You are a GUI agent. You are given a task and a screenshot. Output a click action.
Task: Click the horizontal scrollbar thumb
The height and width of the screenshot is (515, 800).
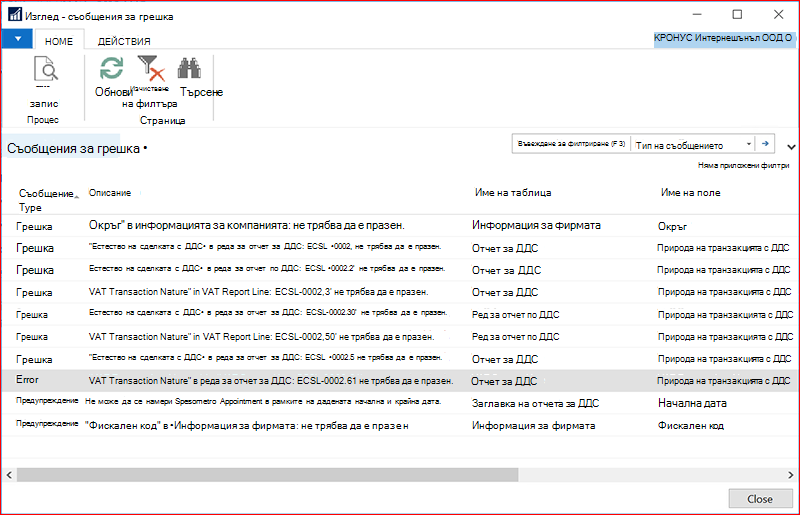pos(268,475)
